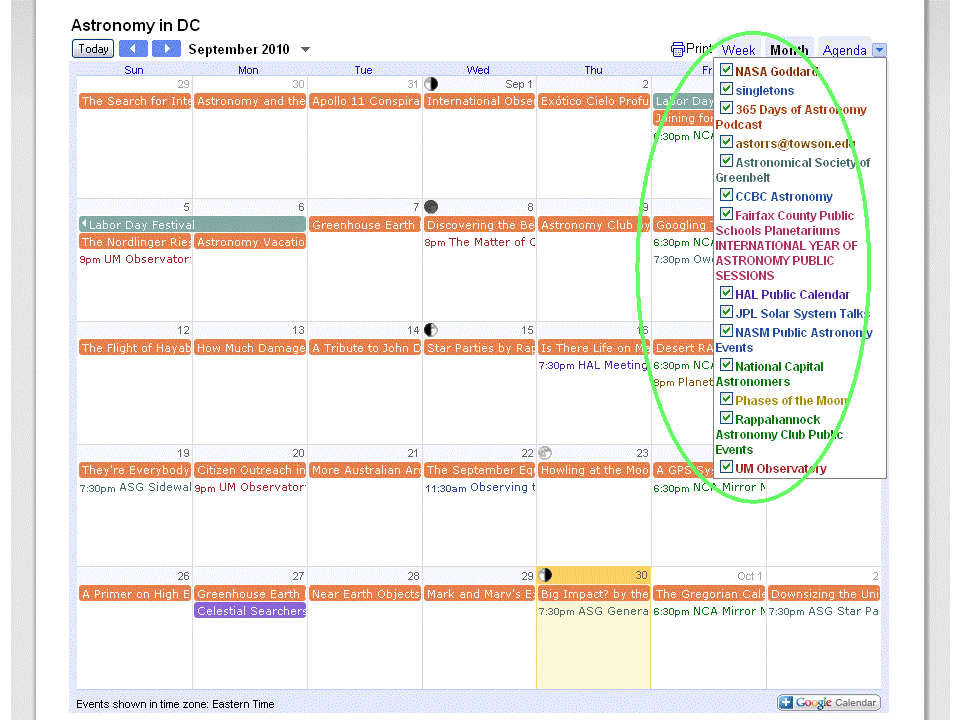Image resolution: width=960 pixels, height=720 pixels.
Task: Open 'The Search for Inte' event
Action: pos(135,101)
